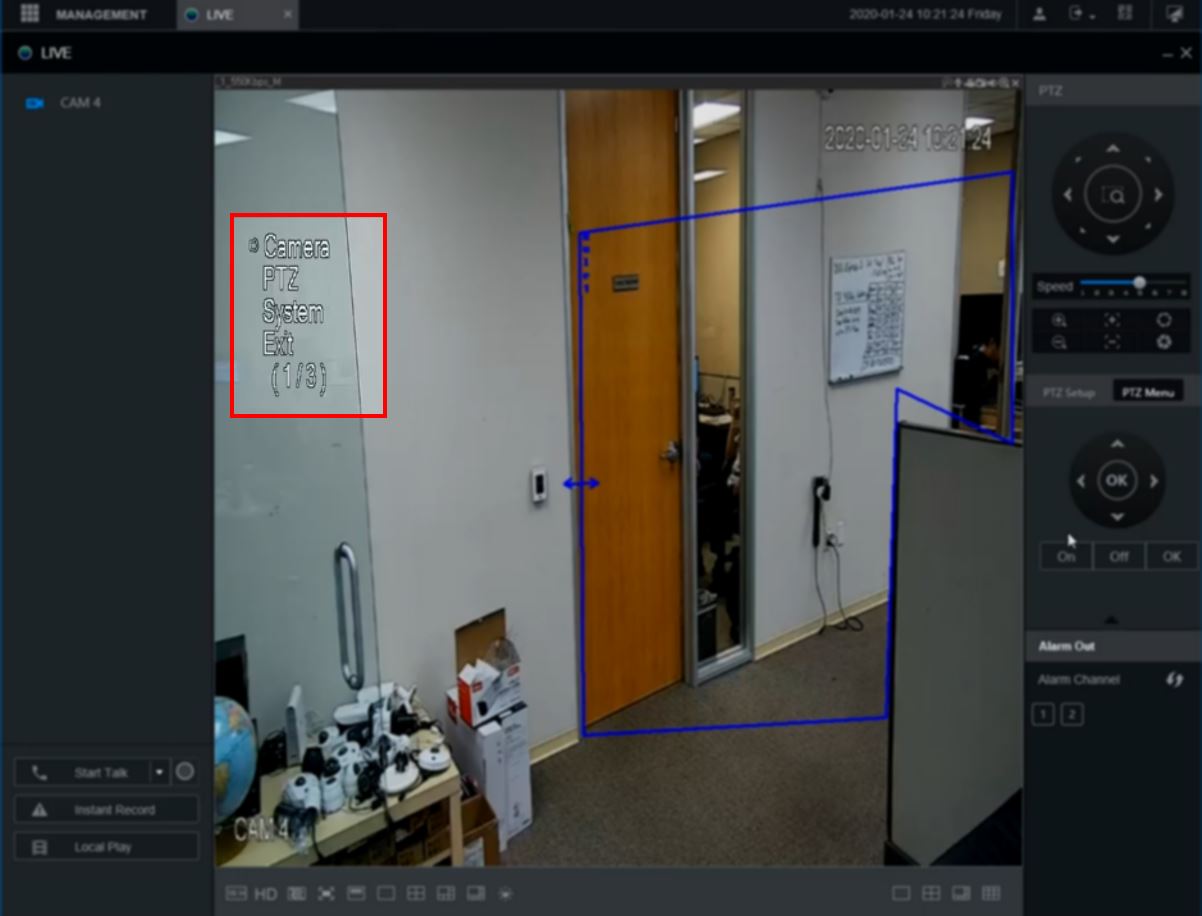The height and width of the screenshot is (916, 1202).
Task: Toggle alarm output channel 2
Action: point(1072,714)
